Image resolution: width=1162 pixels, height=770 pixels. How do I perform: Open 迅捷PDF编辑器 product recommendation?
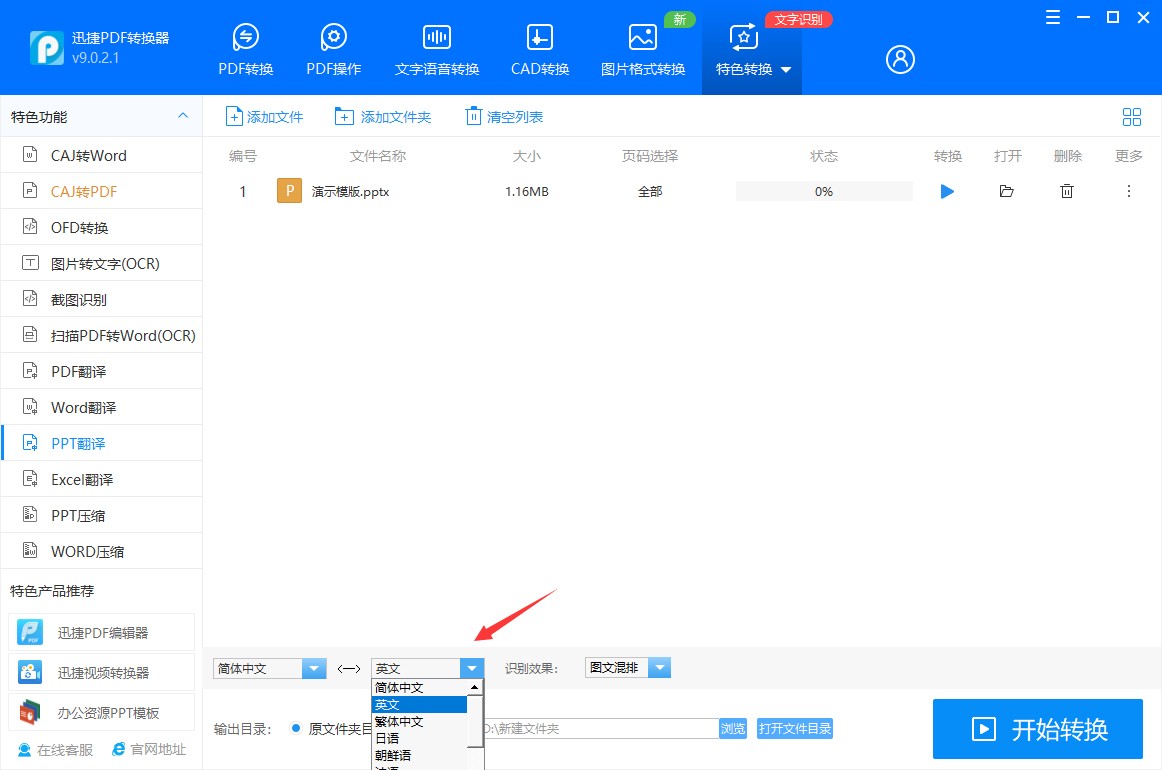click(102, 633)
